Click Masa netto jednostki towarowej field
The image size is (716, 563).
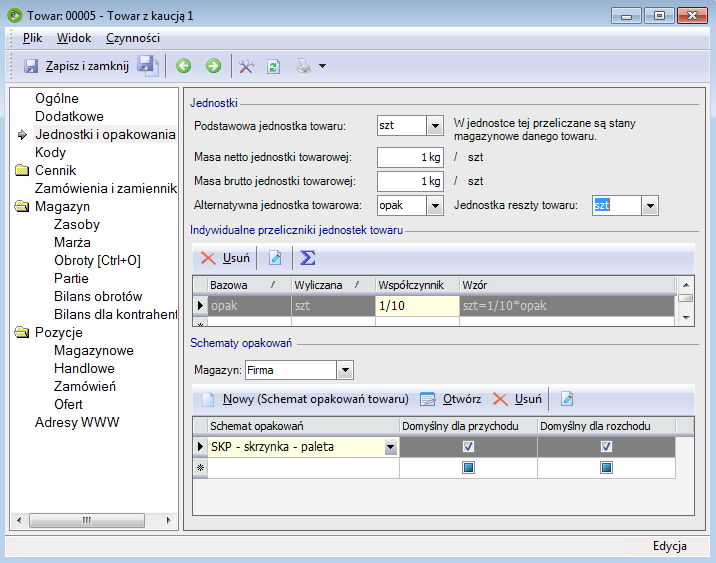point(411,158)
